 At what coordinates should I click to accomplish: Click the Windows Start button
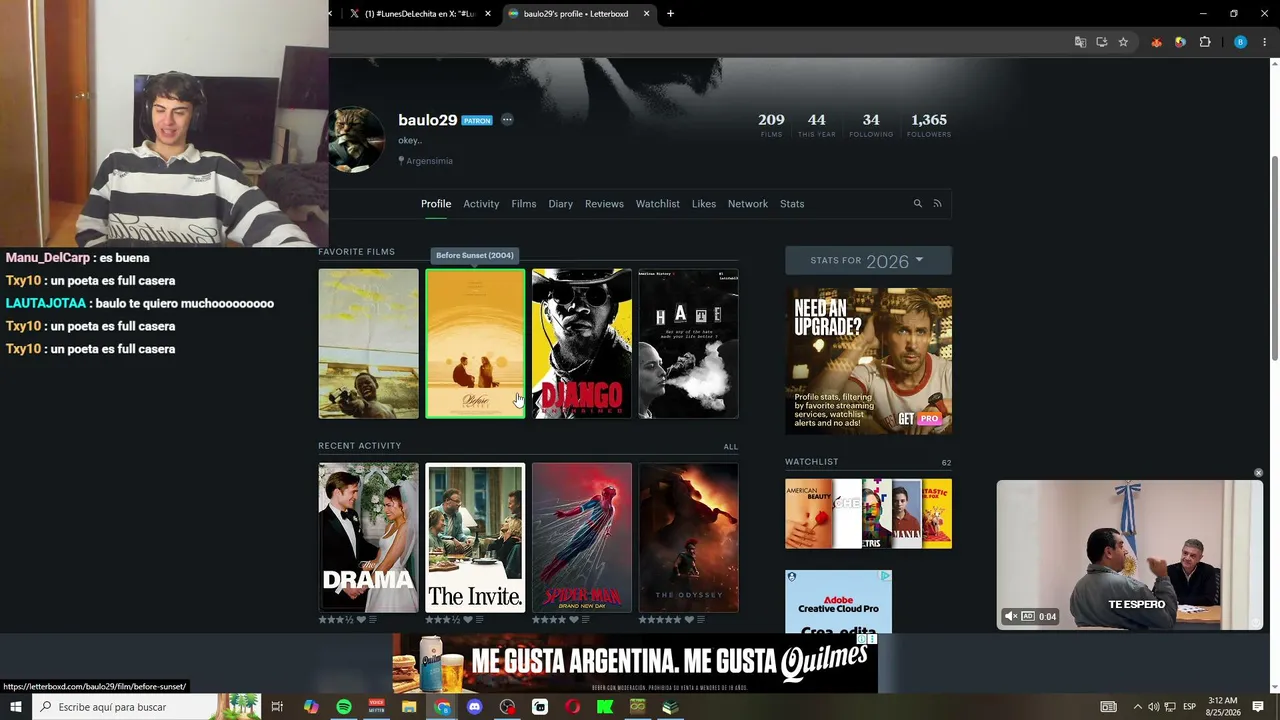point(16,707)
